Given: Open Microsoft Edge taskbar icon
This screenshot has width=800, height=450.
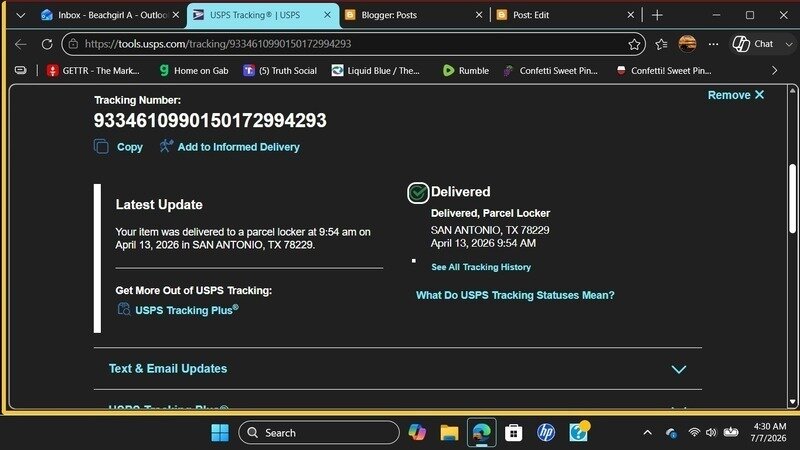Looking at the screenshot, I should [481, 433].
